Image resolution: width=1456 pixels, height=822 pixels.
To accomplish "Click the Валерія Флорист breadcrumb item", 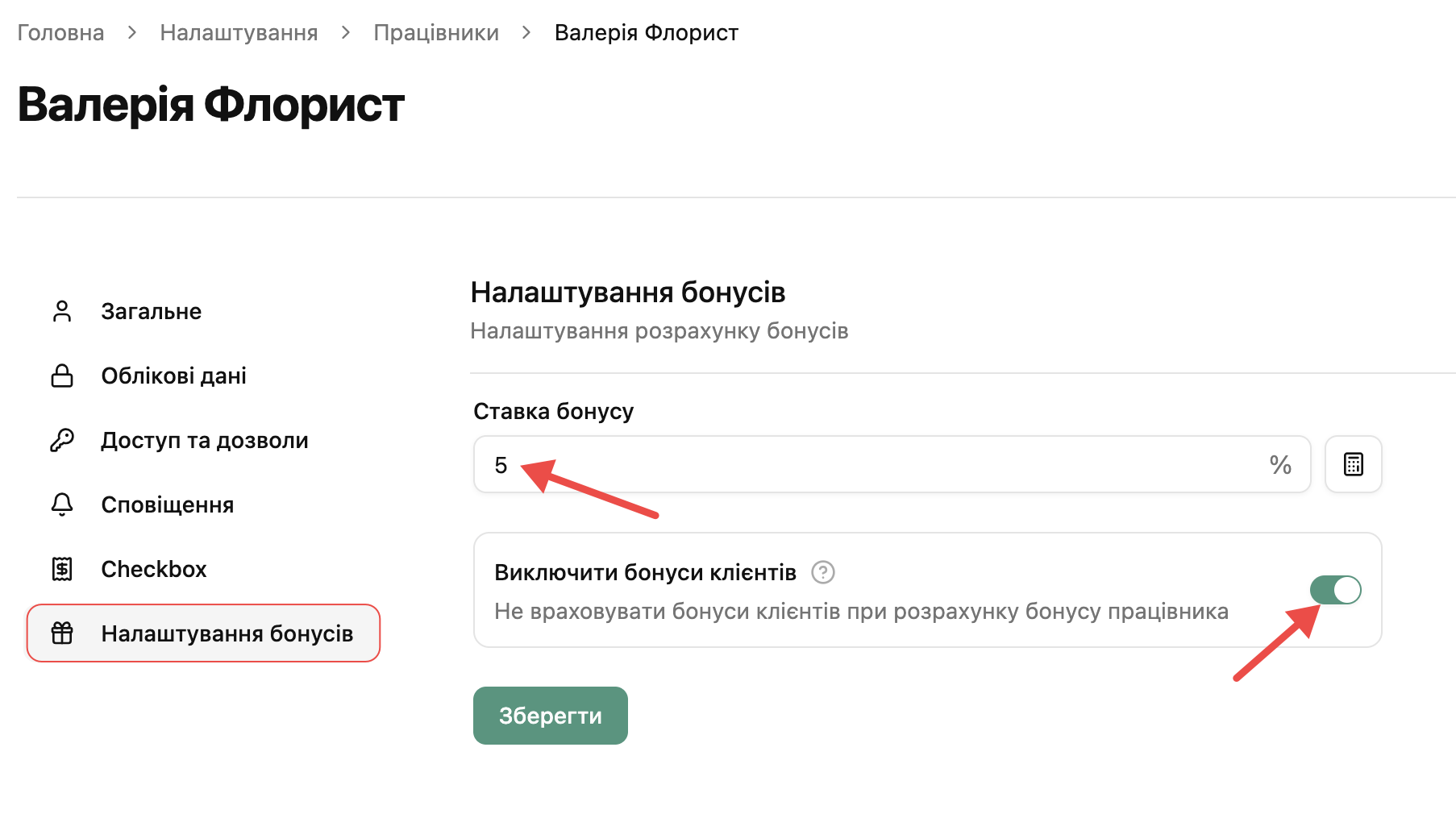I will 647,32.
